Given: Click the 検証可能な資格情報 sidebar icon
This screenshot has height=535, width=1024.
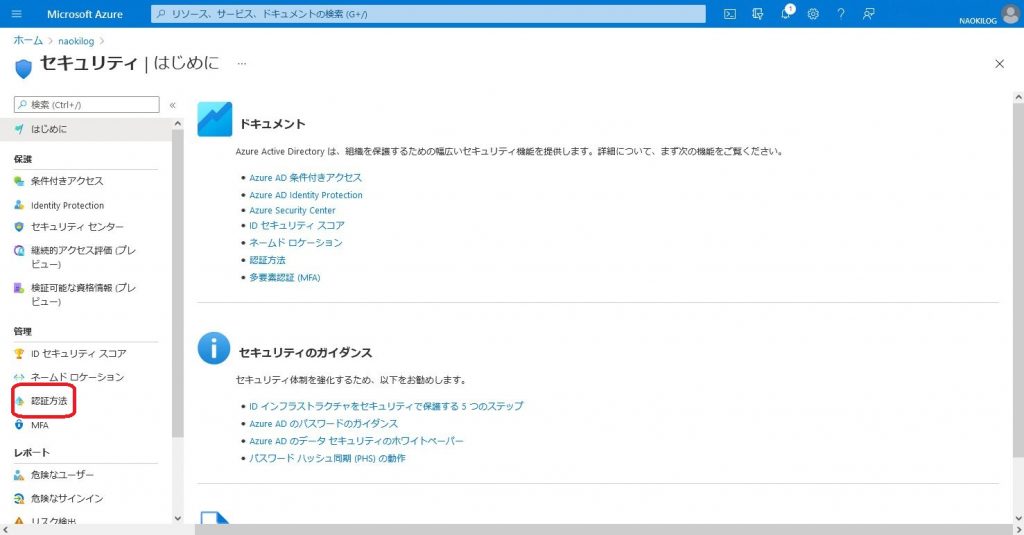Looking at the screenshot, I should pos(19,287).
